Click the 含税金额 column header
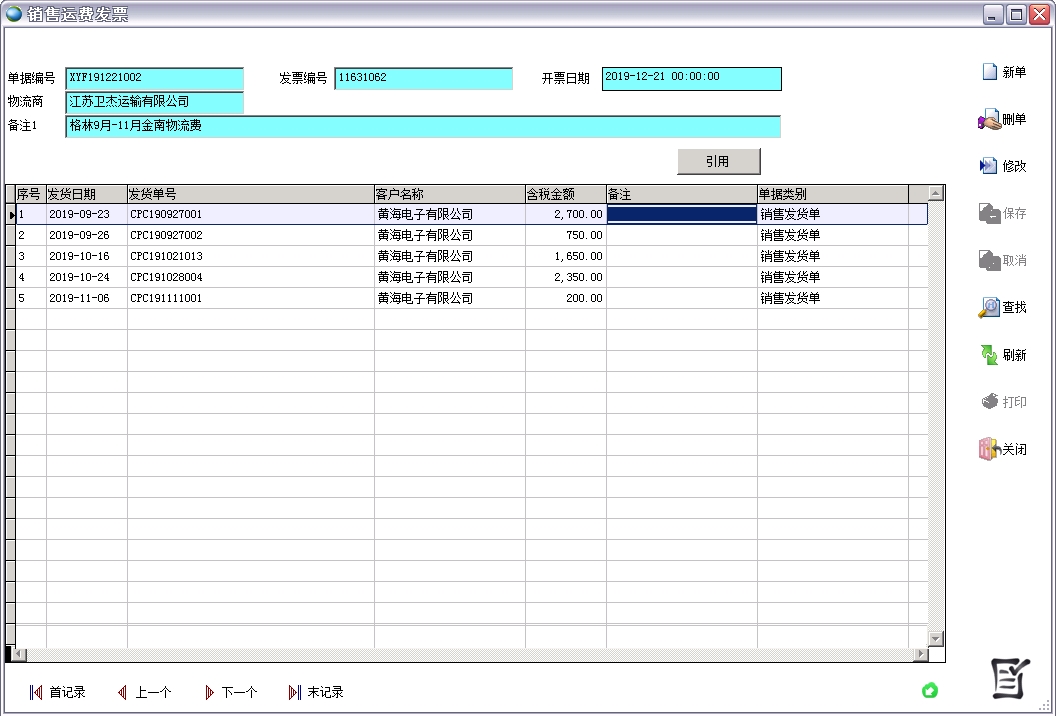The image size is (1056, 716). tap(565, 194)
